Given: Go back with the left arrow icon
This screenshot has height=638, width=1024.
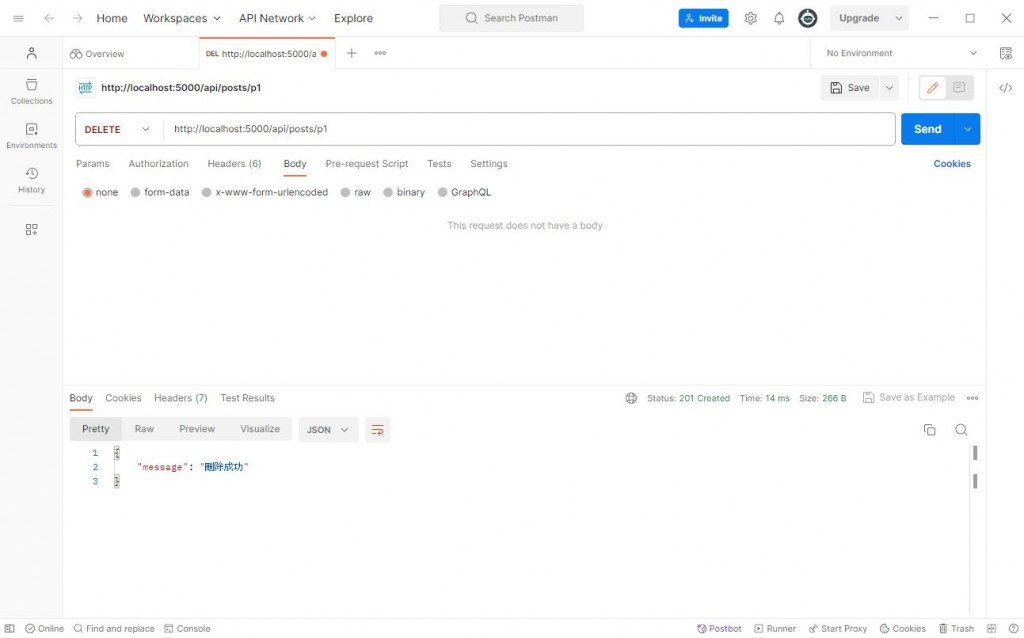Looking at the screenshot, I should pos(49,18).
